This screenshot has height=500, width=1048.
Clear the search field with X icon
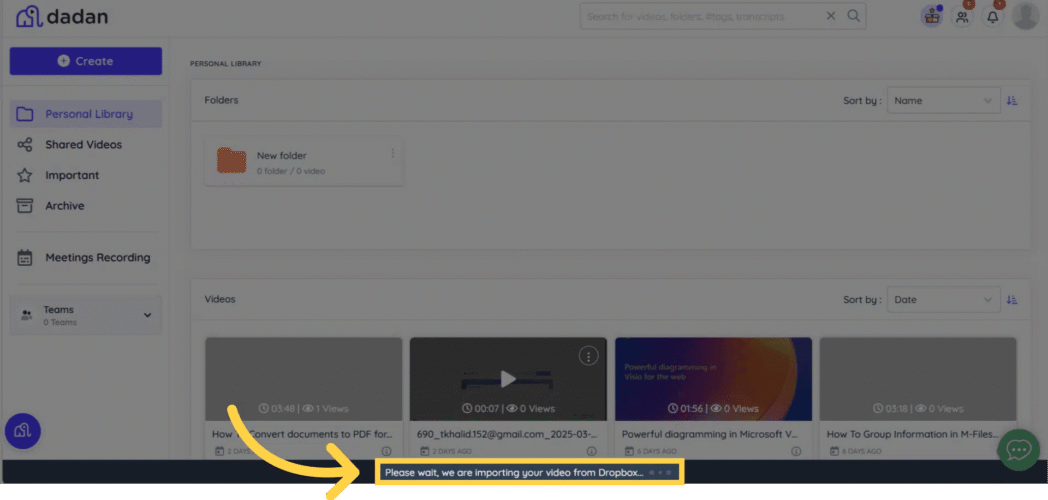click(831, 16)
